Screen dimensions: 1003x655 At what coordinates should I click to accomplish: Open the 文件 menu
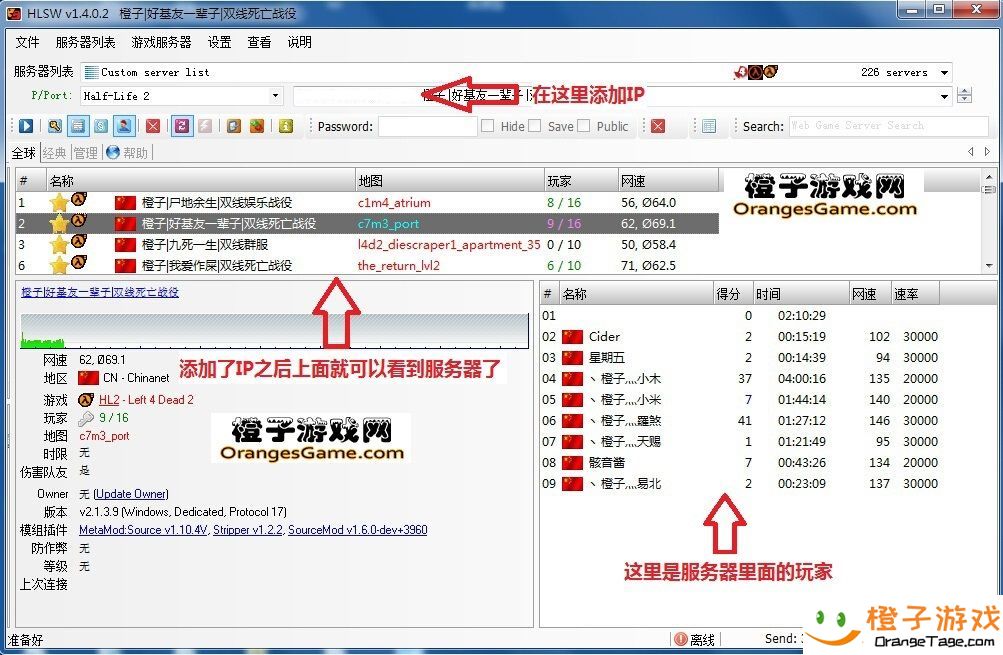coord(28,42)
